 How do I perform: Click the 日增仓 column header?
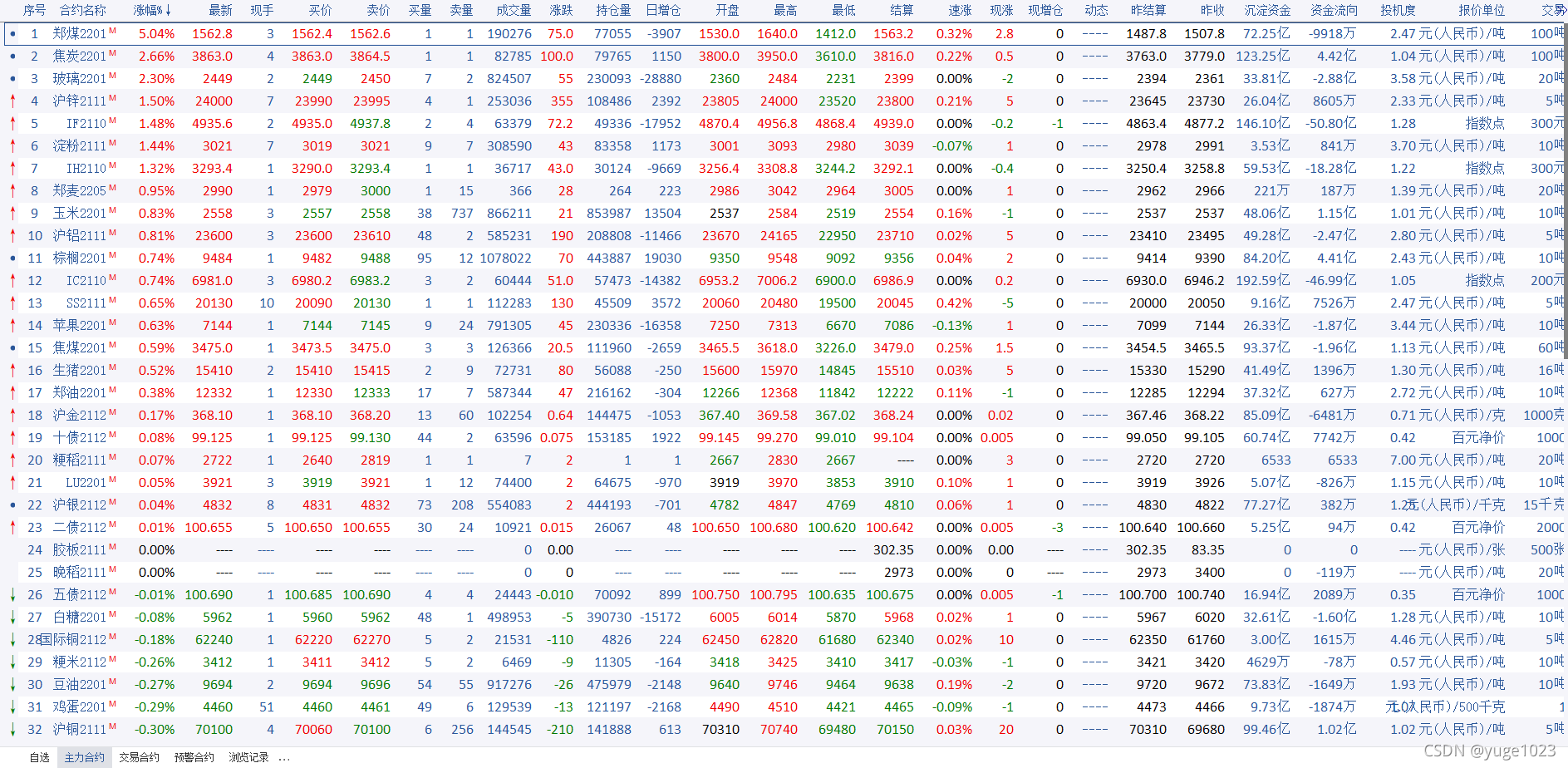[663, 10]
